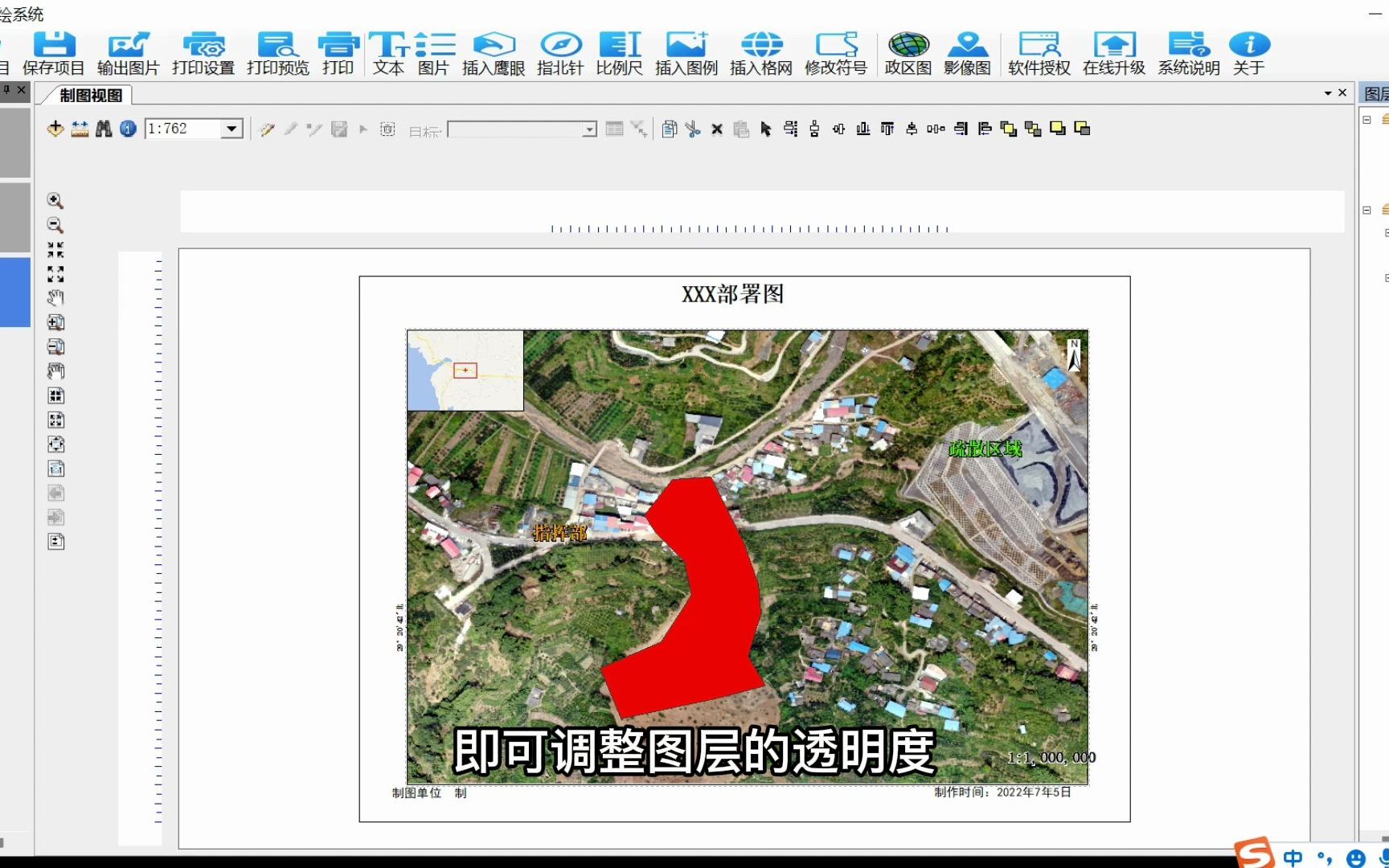Click zoom to 100% 1:1 icon

pos(55,469)
